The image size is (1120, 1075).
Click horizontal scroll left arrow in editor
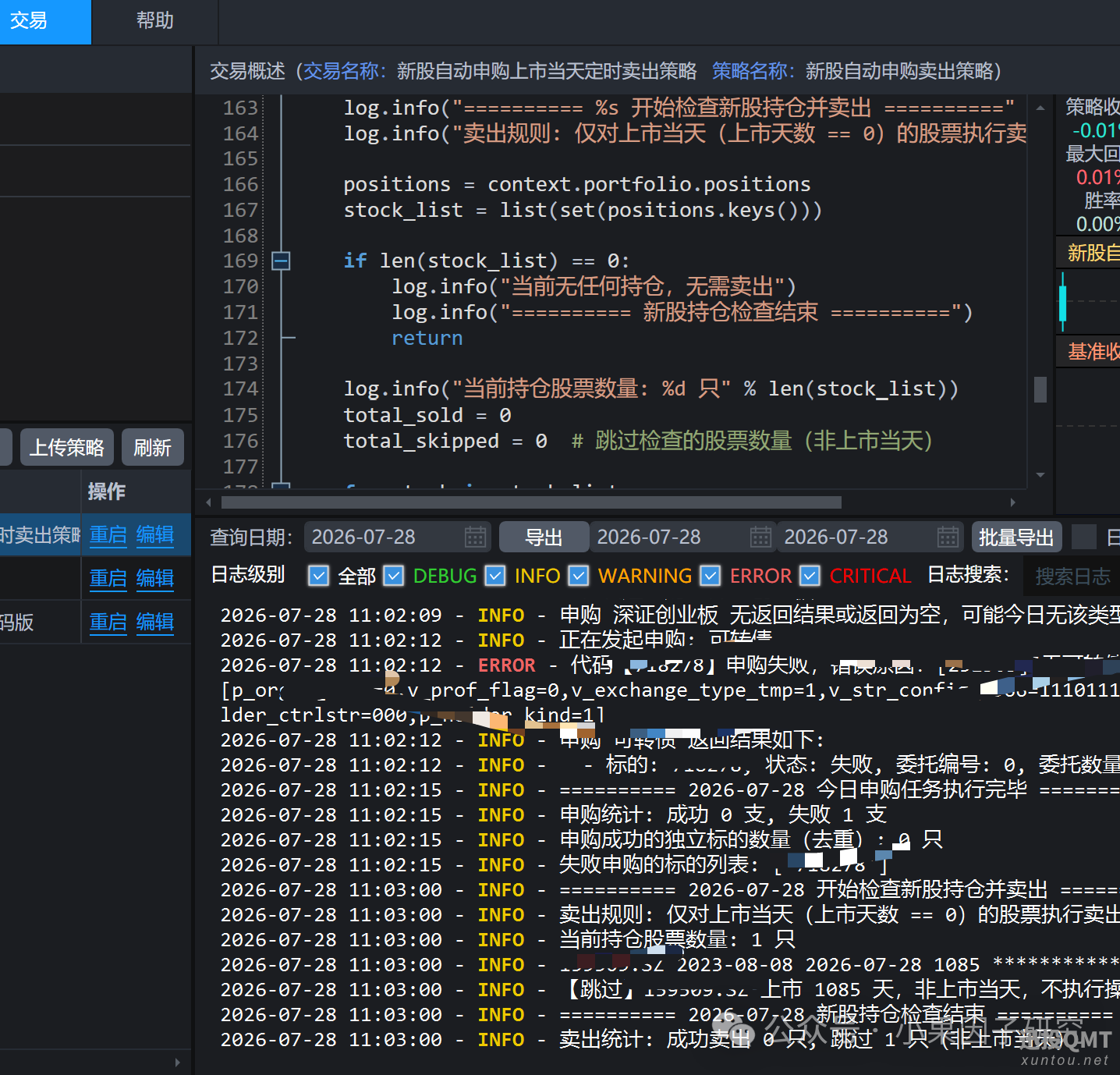[208, 502]
